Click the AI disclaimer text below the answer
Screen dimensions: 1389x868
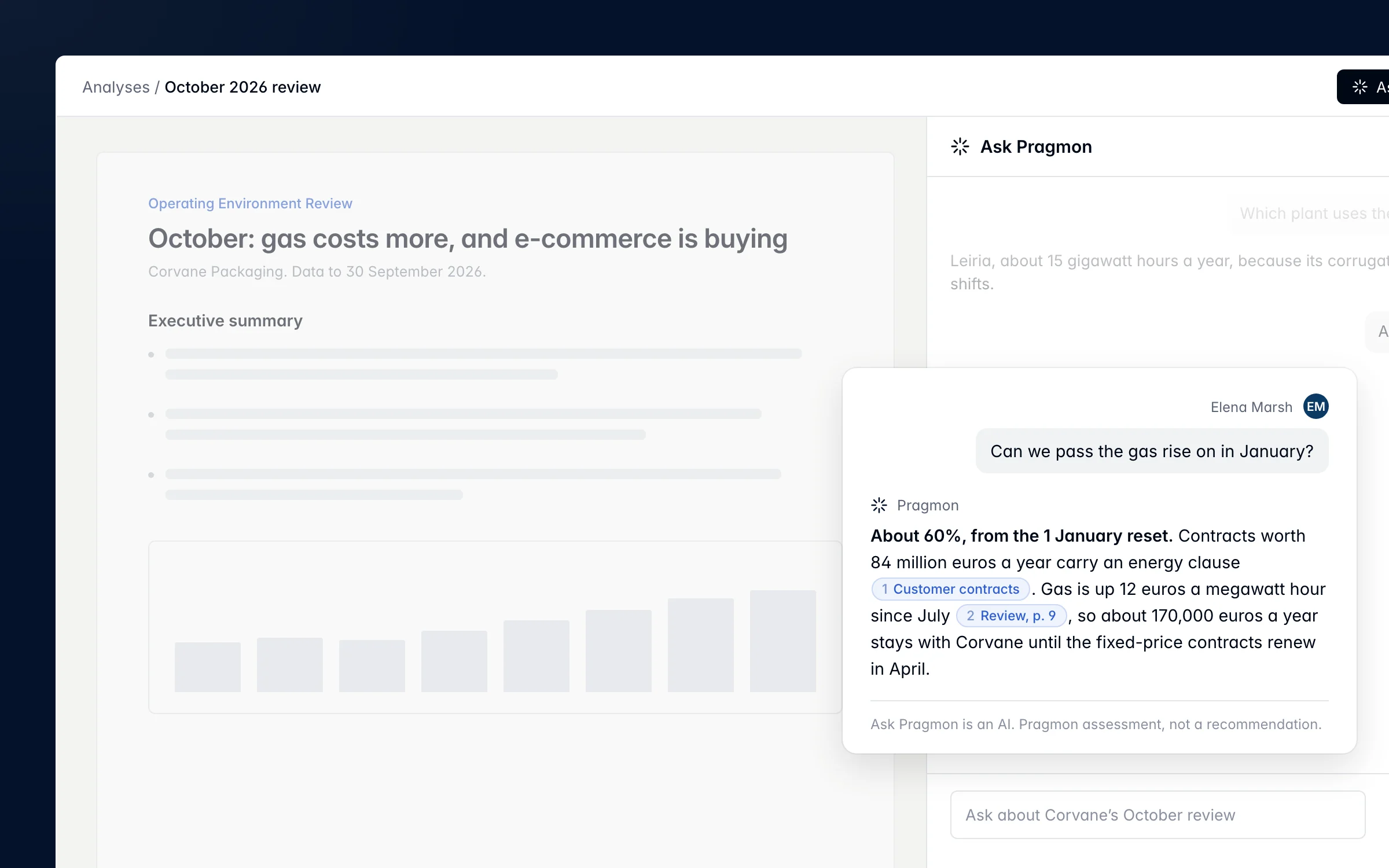(x=1096, y=724)
